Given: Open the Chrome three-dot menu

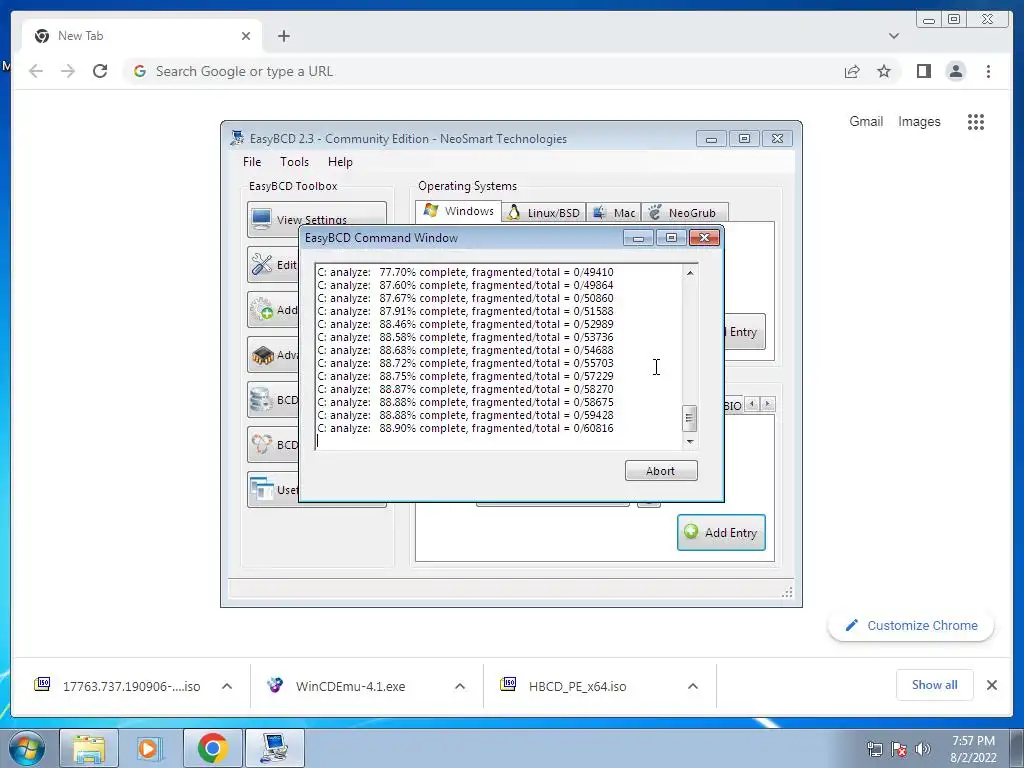Looking at the screenshot, I should (x=988, y=71).
